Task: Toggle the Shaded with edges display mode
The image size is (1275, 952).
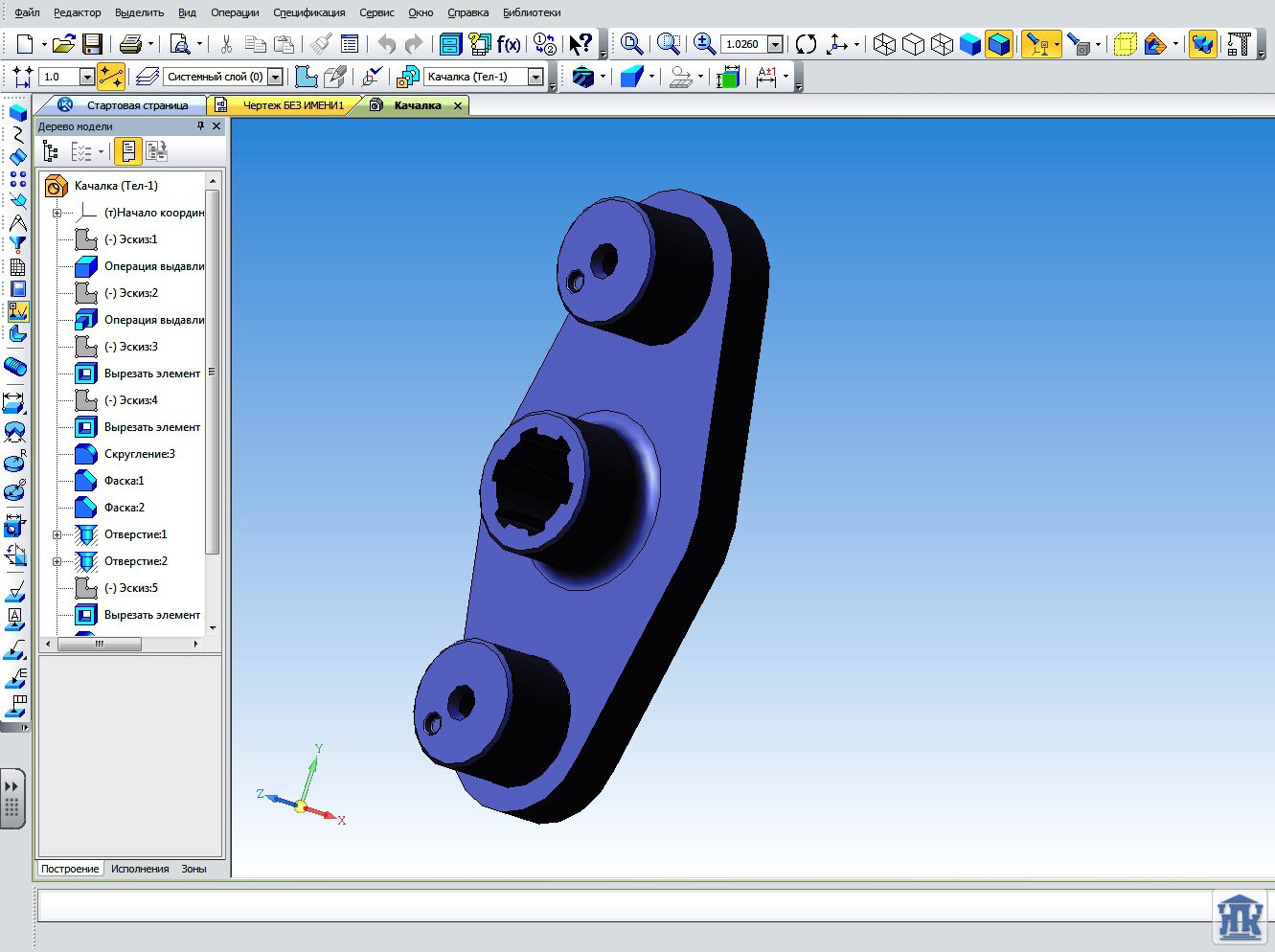Action: 999,44
